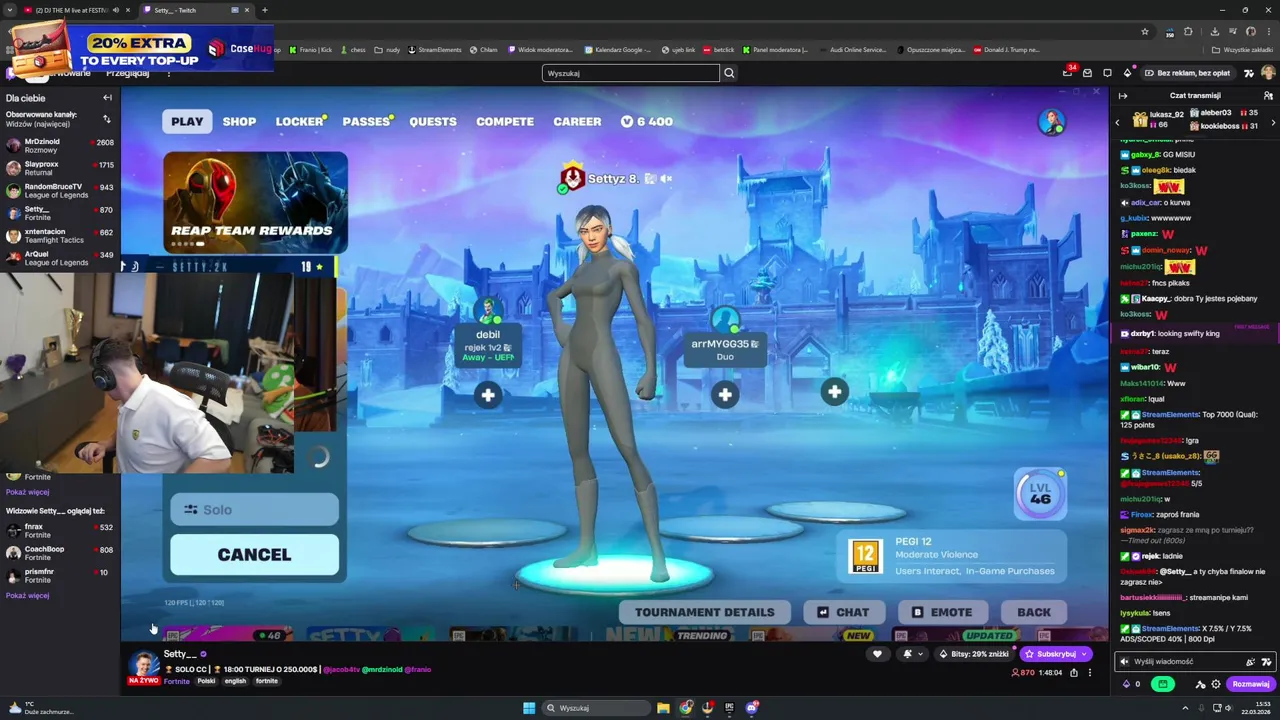Open chat settings gear icon
This screenshot has width=1280, height=720.
[1216, 684]
